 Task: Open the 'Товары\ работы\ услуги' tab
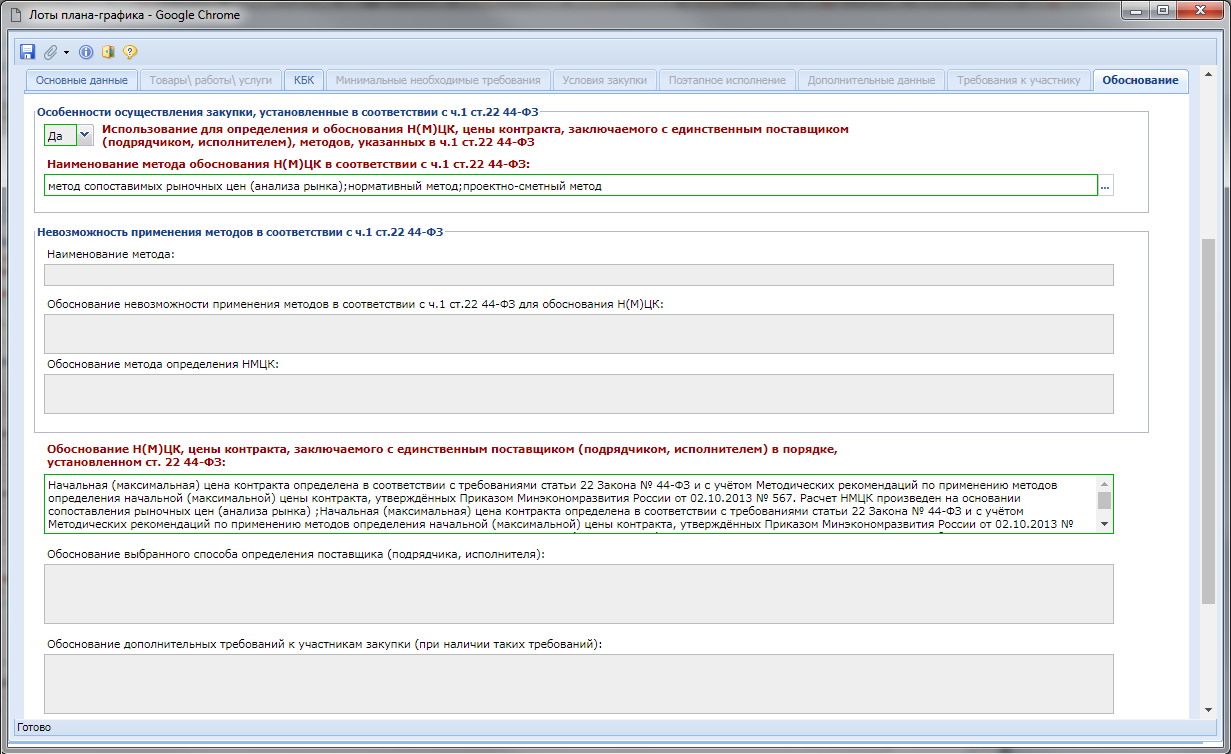tap(211, 80)
